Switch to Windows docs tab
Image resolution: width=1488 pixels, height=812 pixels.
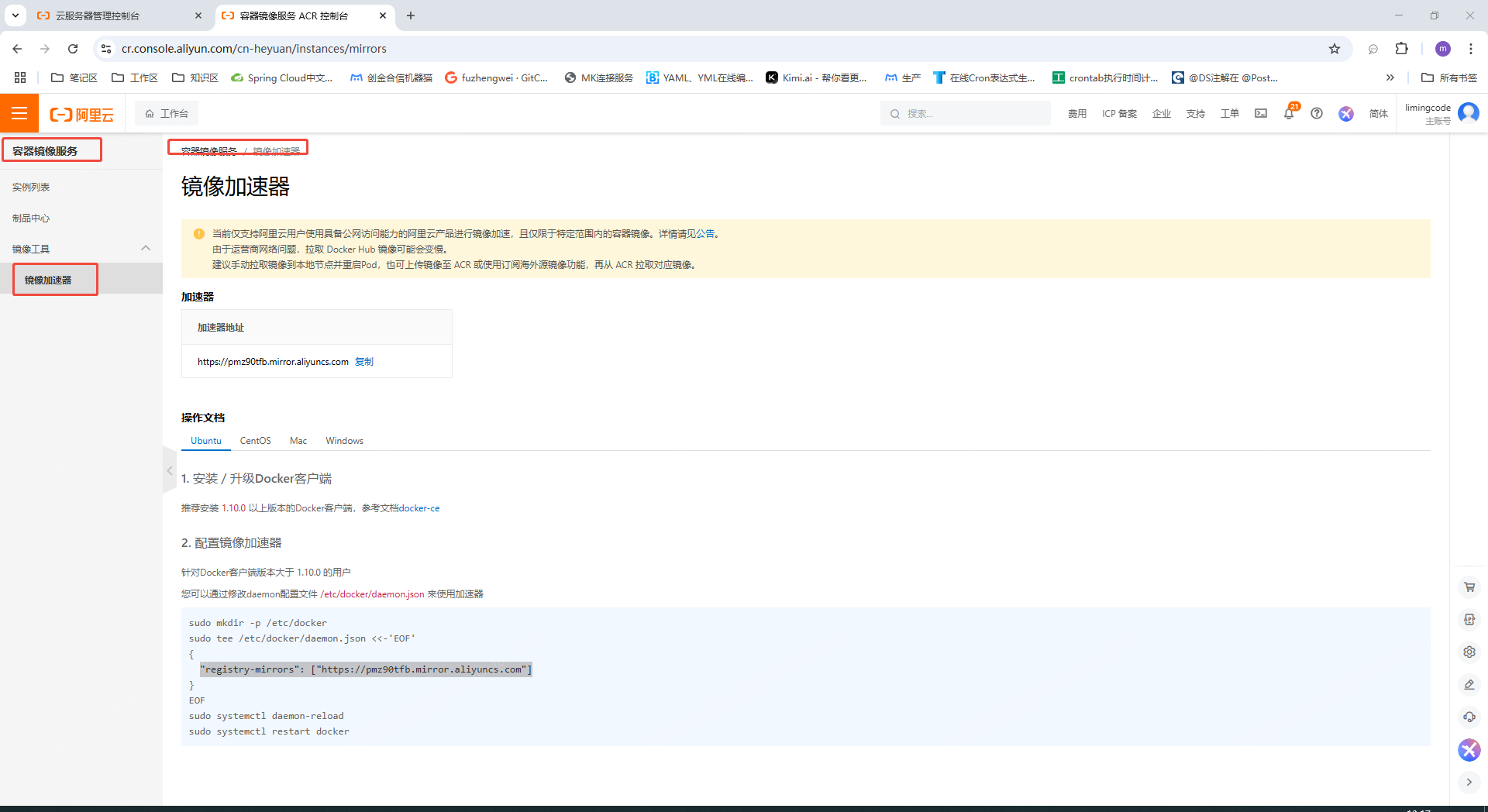[344, 440]
